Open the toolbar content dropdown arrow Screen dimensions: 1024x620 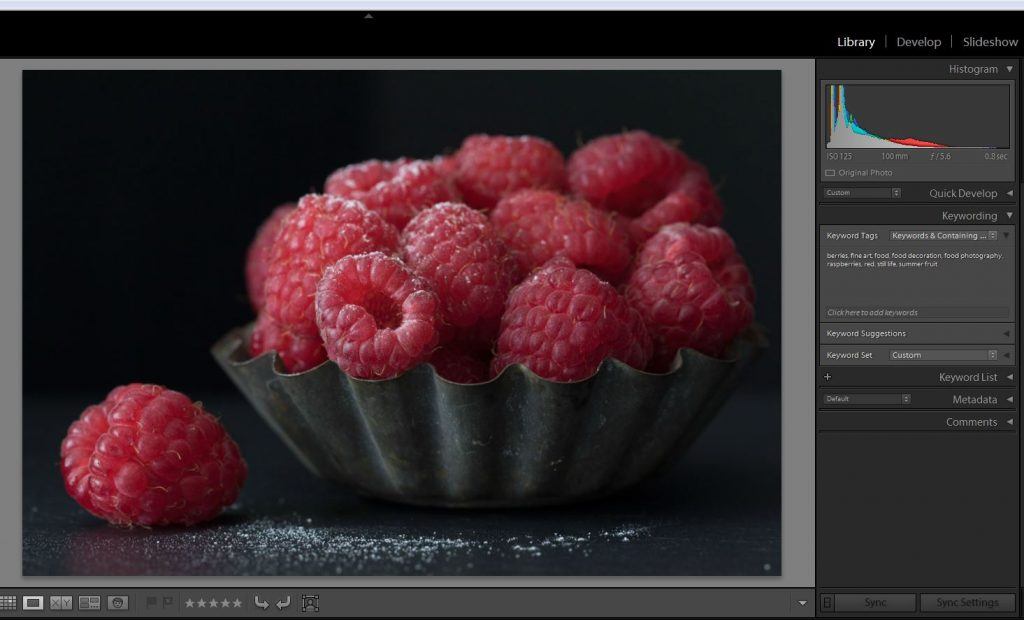[x=802, y=603]
